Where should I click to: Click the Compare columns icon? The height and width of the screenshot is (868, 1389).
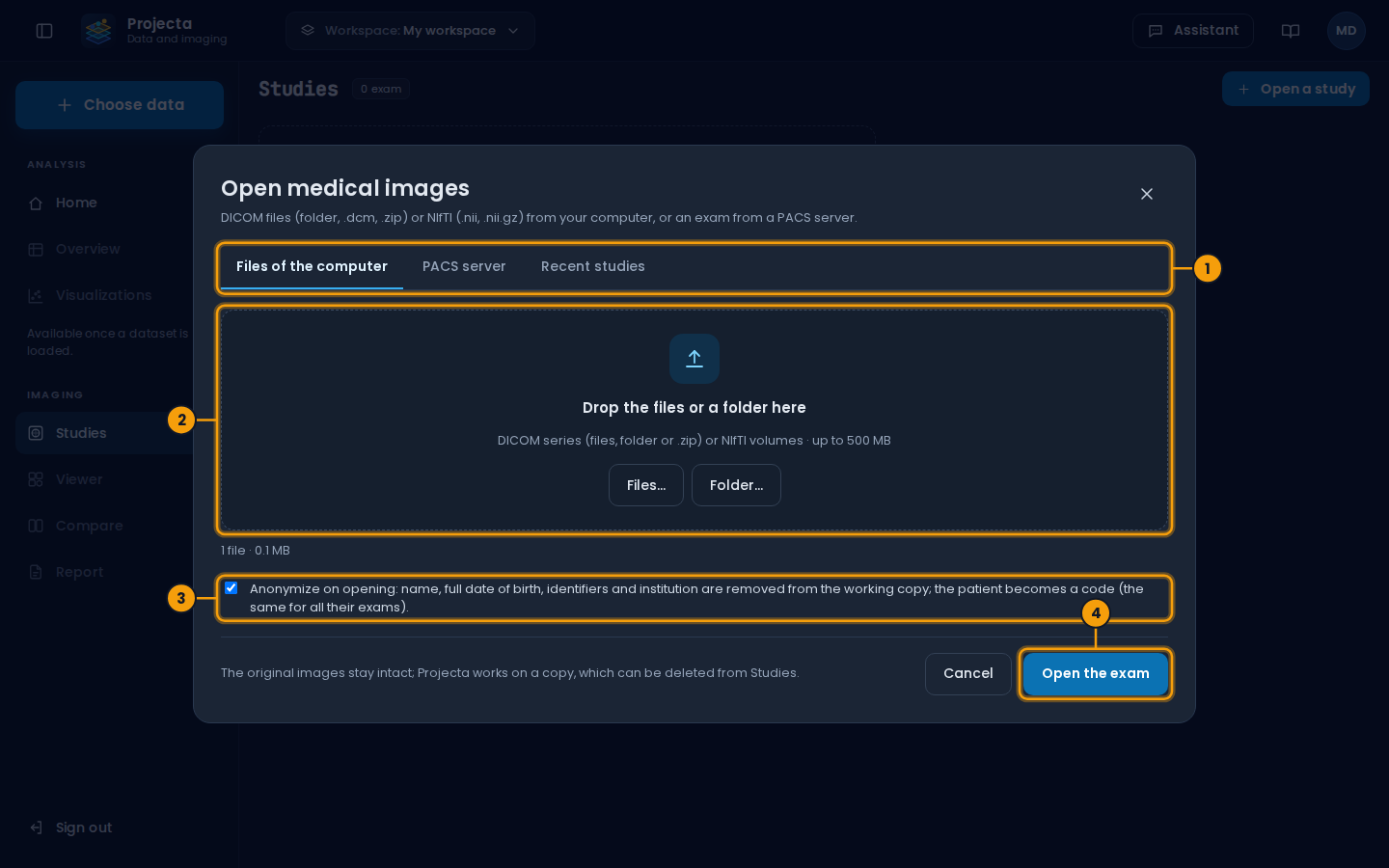(x=36, y=526)
